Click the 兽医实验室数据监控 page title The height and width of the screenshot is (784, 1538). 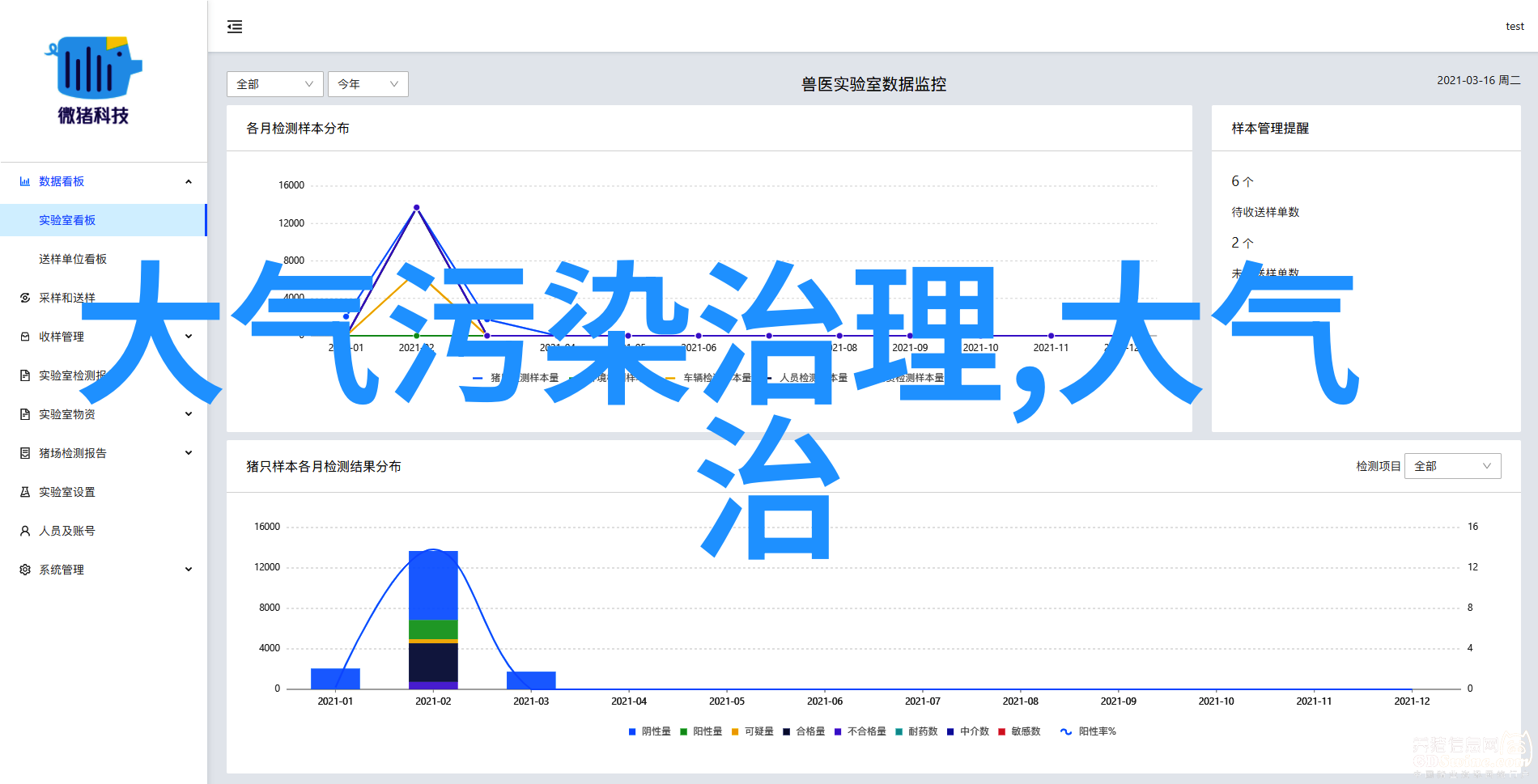[x=873, y=84]
